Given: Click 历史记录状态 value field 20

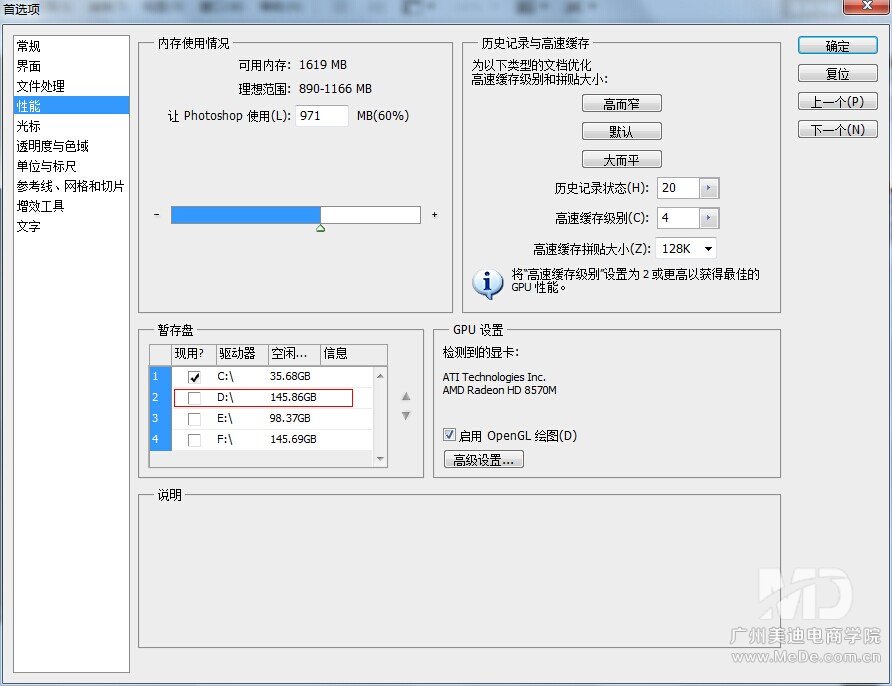Looking at the screenshot, I should click(678, 188).
